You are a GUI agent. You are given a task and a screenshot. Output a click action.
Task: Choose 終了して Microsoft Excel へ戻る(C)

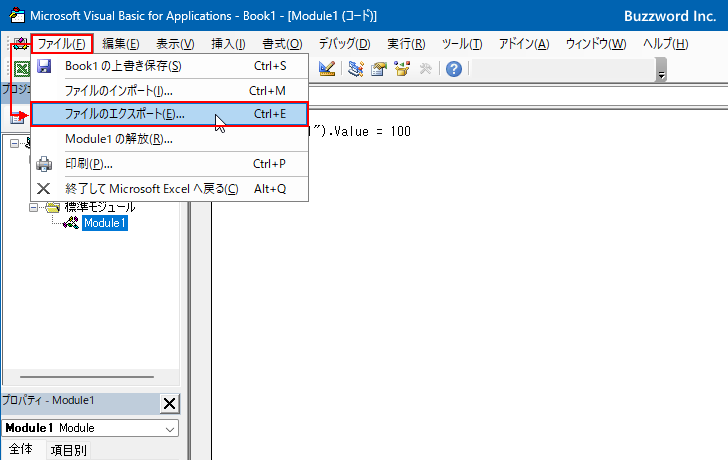point(169,189)
